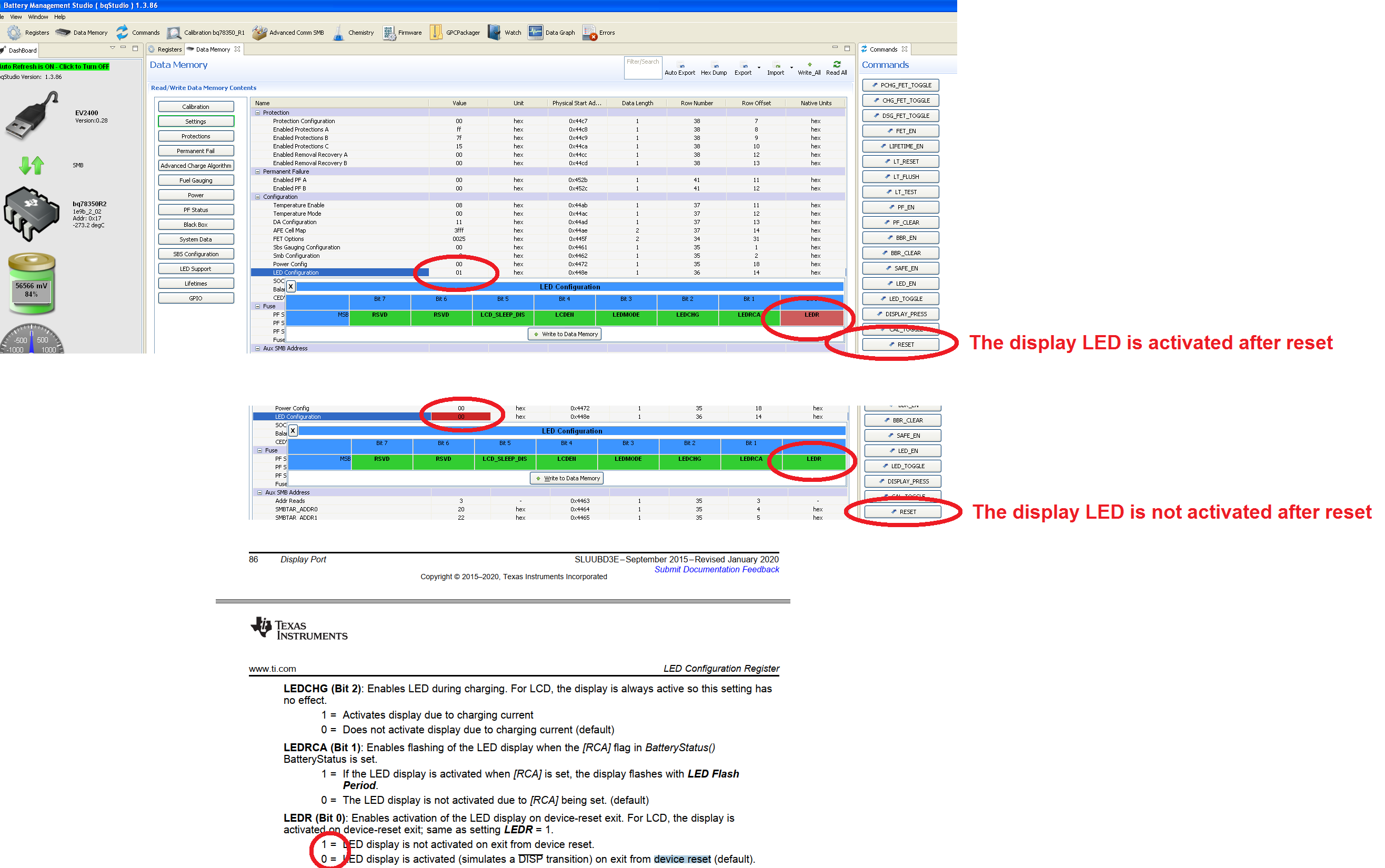The width and height of the screenshot is (1385, 868).
Task: Open the View menu
Action: (x=16, y=17)
